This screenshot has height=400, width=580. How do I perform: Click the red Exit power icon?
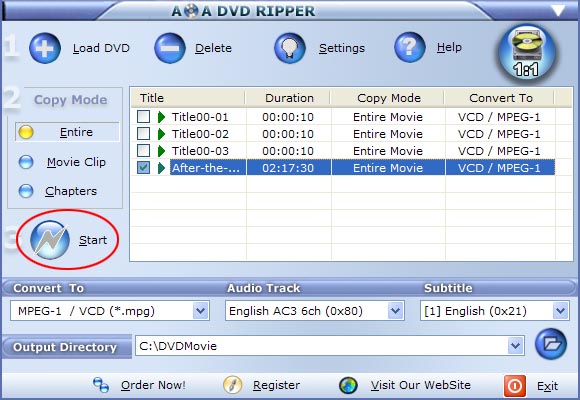click(x=515, y=386)
